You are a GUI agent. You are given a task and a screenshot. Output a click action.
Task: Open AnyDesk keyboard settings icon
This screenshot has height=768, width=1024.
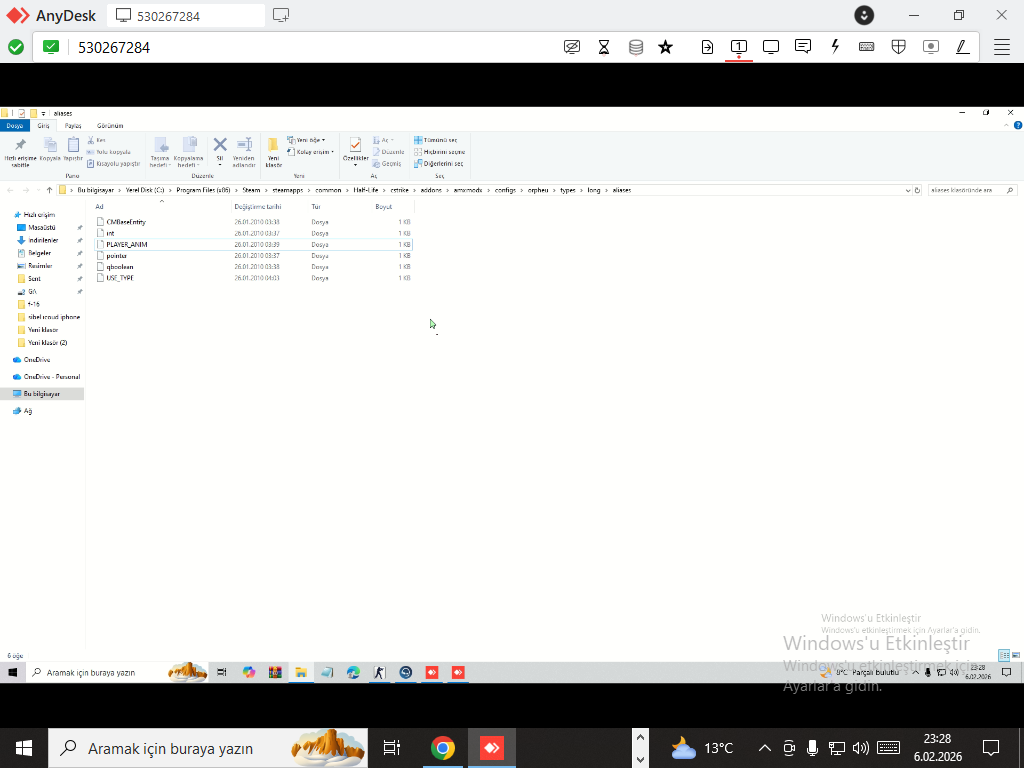point(867,46)
